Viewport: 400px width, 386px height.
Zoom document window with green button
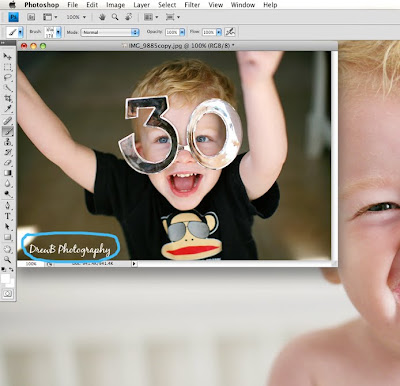[43, 46]
